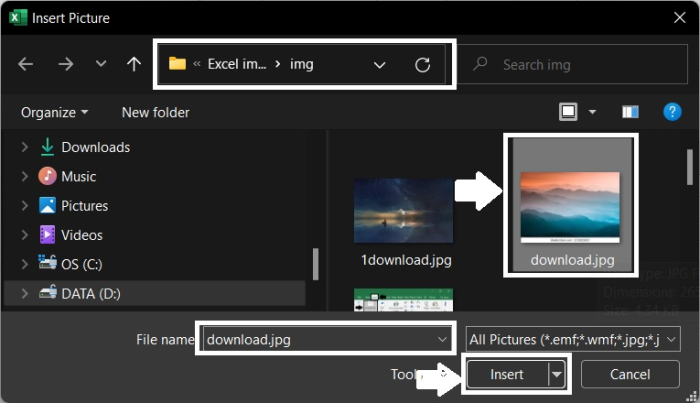Go forward using the right arrow
This screenshot has height=403, width=700.
click(66, 64)
